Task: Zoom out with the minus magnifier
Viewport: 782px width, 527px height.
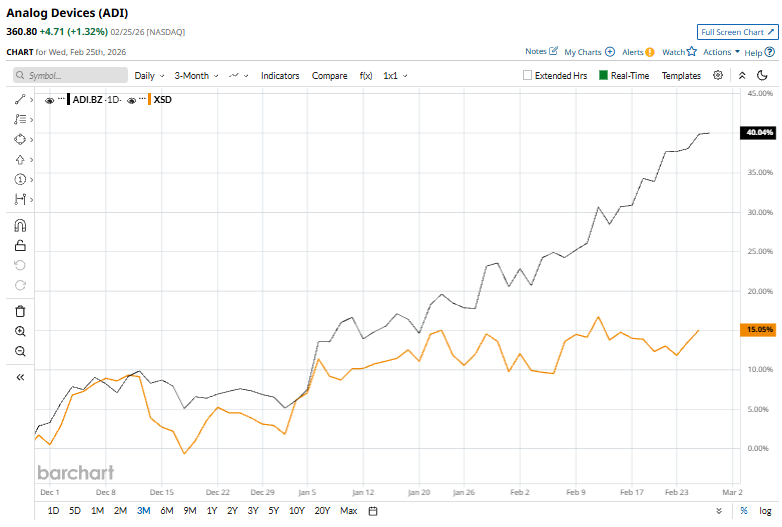Action: point(20,351)
